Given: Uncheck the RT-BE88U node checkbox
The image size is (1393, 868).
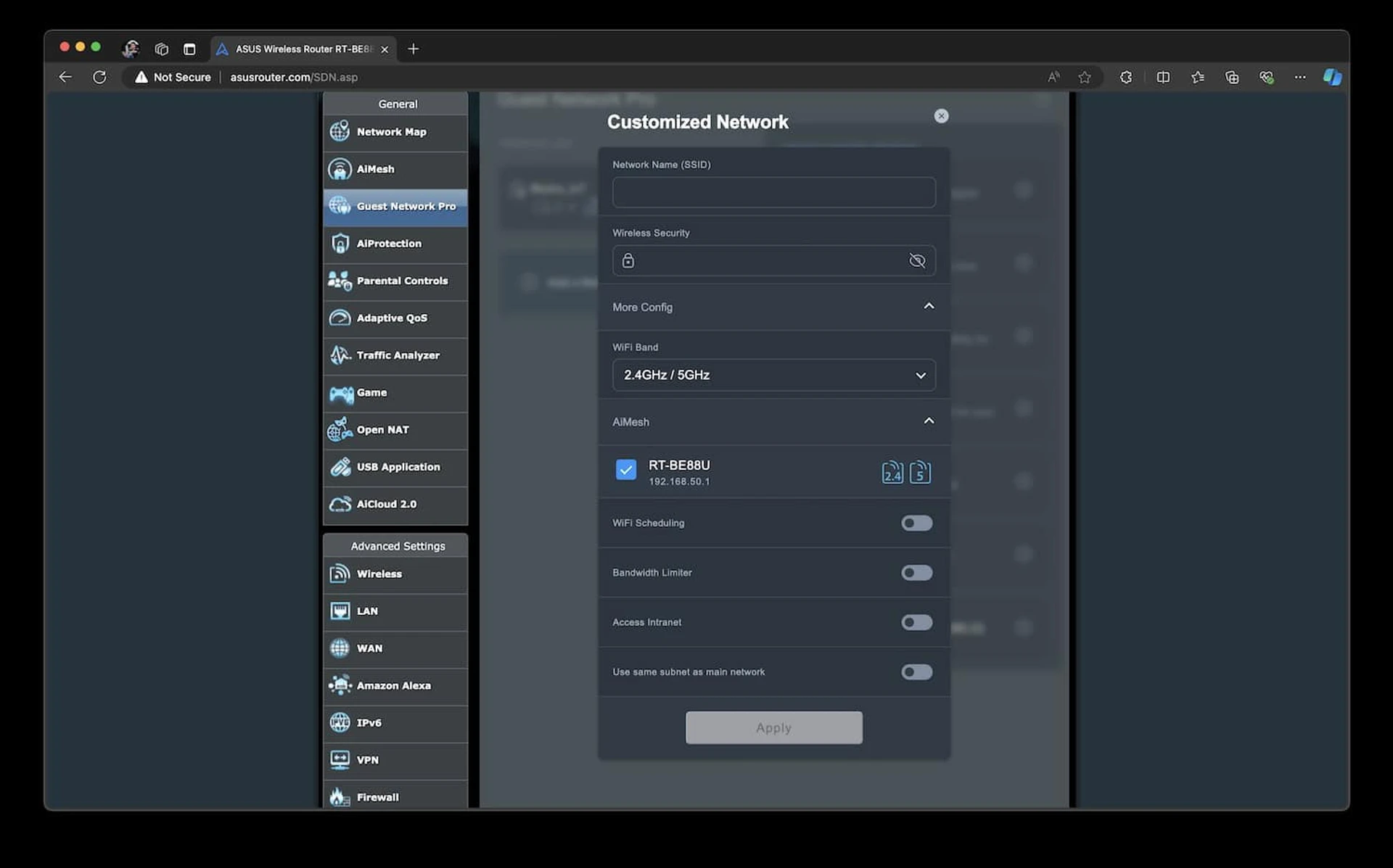Looking at the screenshot, I should (x=625, y=470).
